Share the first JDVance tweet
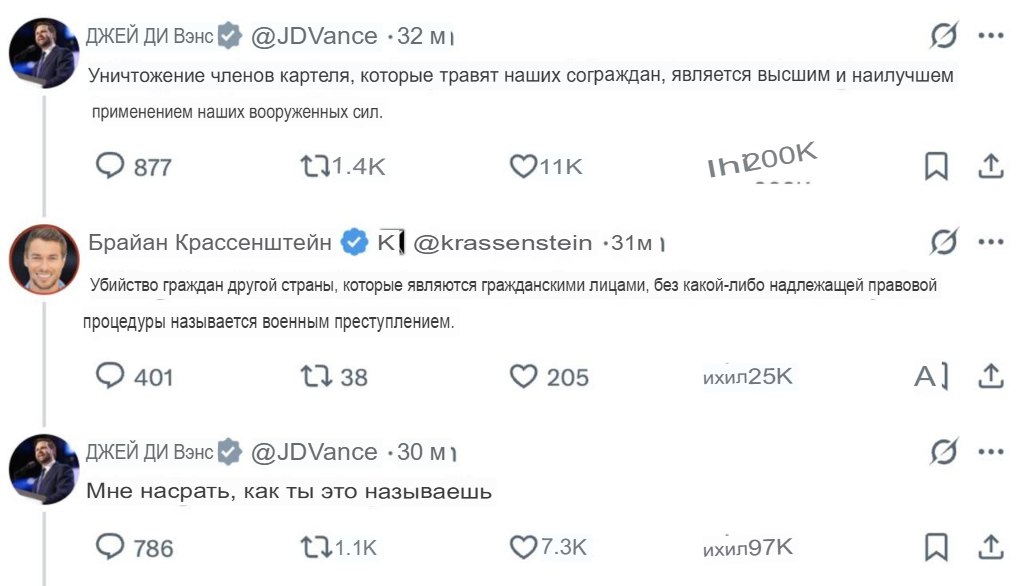Viewport: 1024px width, 586px height. [x=991, y=166]
